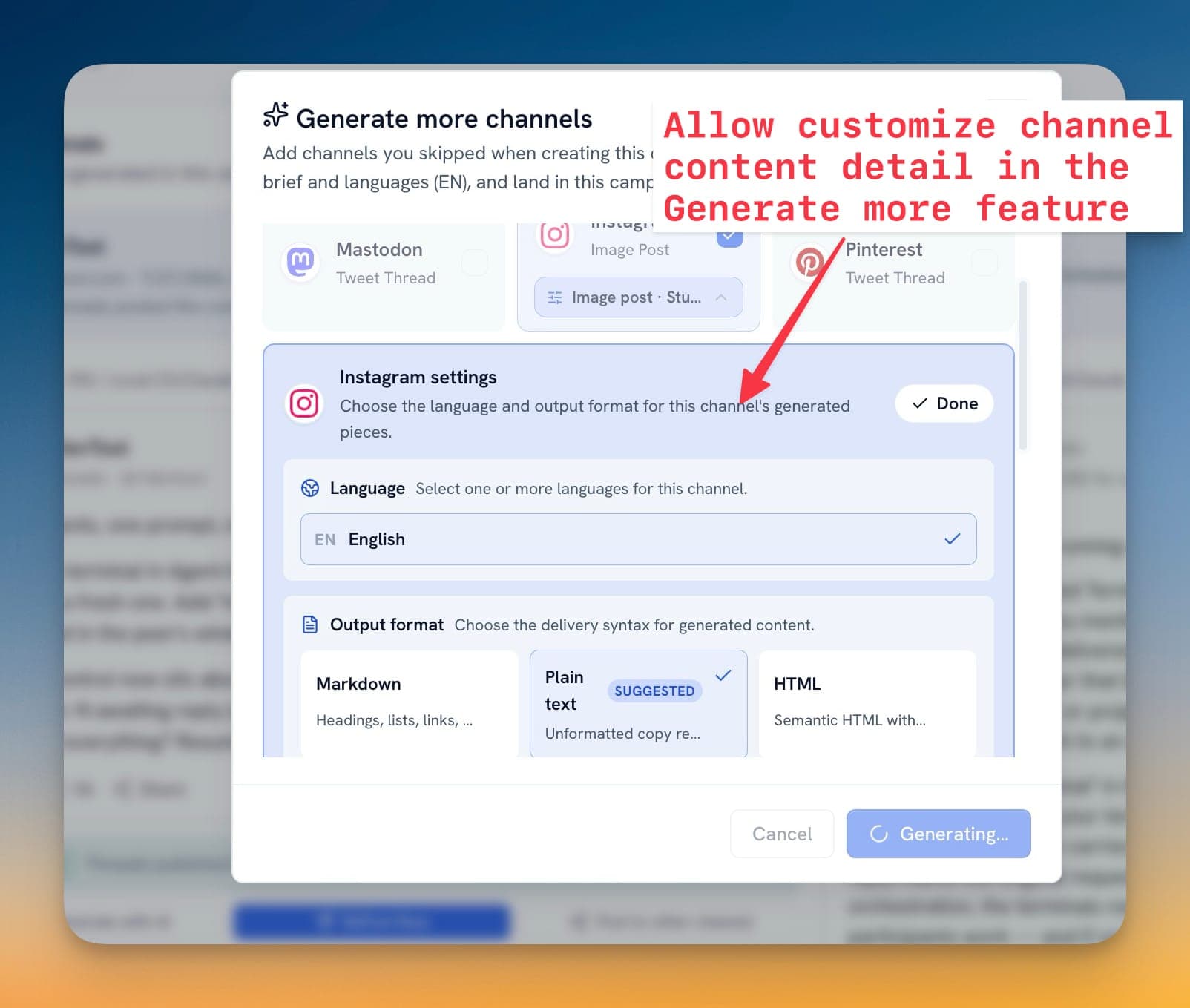Image resolution: width=1190 pixels, height=1008 pixels.
Task: Click the Instagram settings heading
Action: (418, 377)
